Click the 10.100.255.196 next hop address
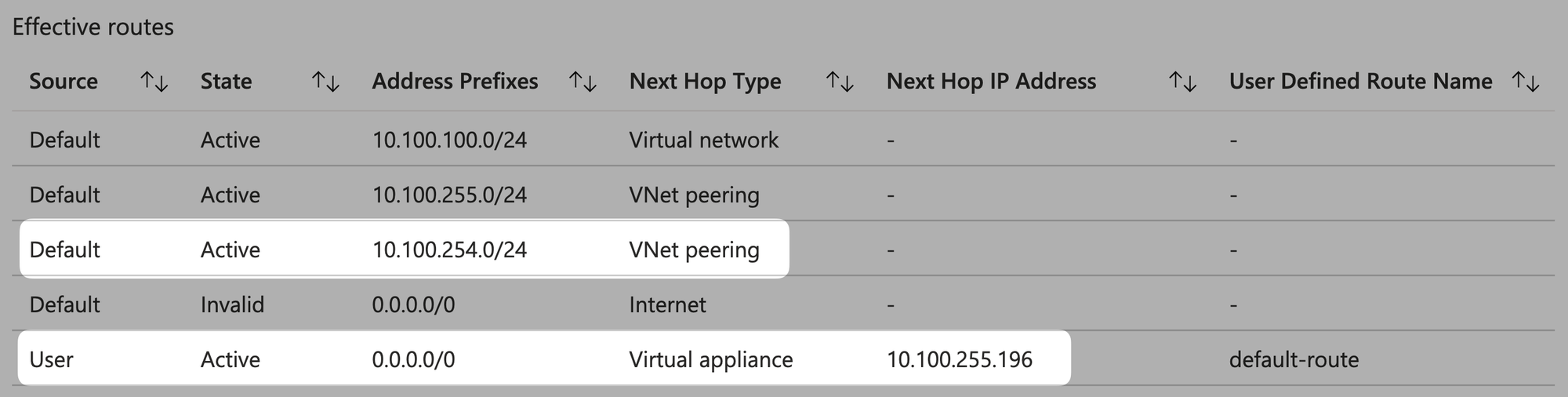This screenshot has height=397, width=1568. click(x=959, y=359)
